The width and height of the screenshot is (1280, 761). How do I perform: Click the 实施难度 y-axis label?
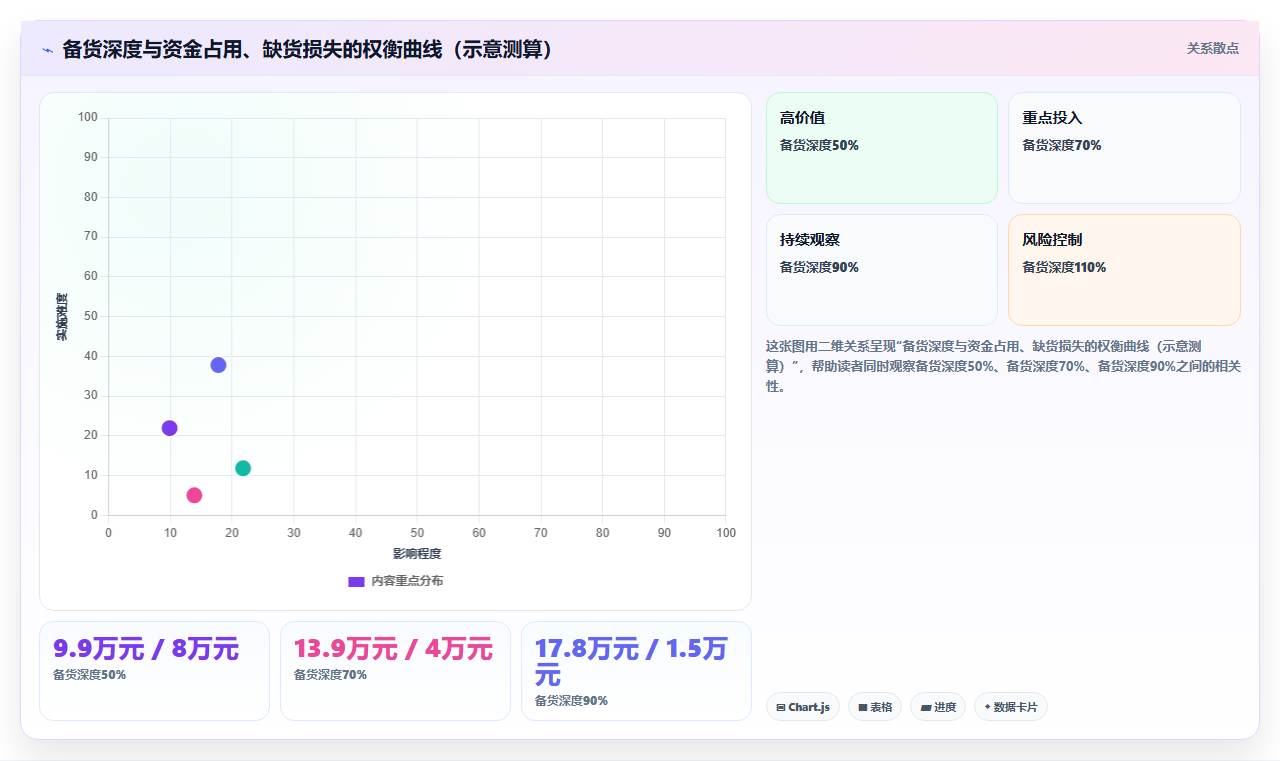pyautogui.click(x=62, y=317)
